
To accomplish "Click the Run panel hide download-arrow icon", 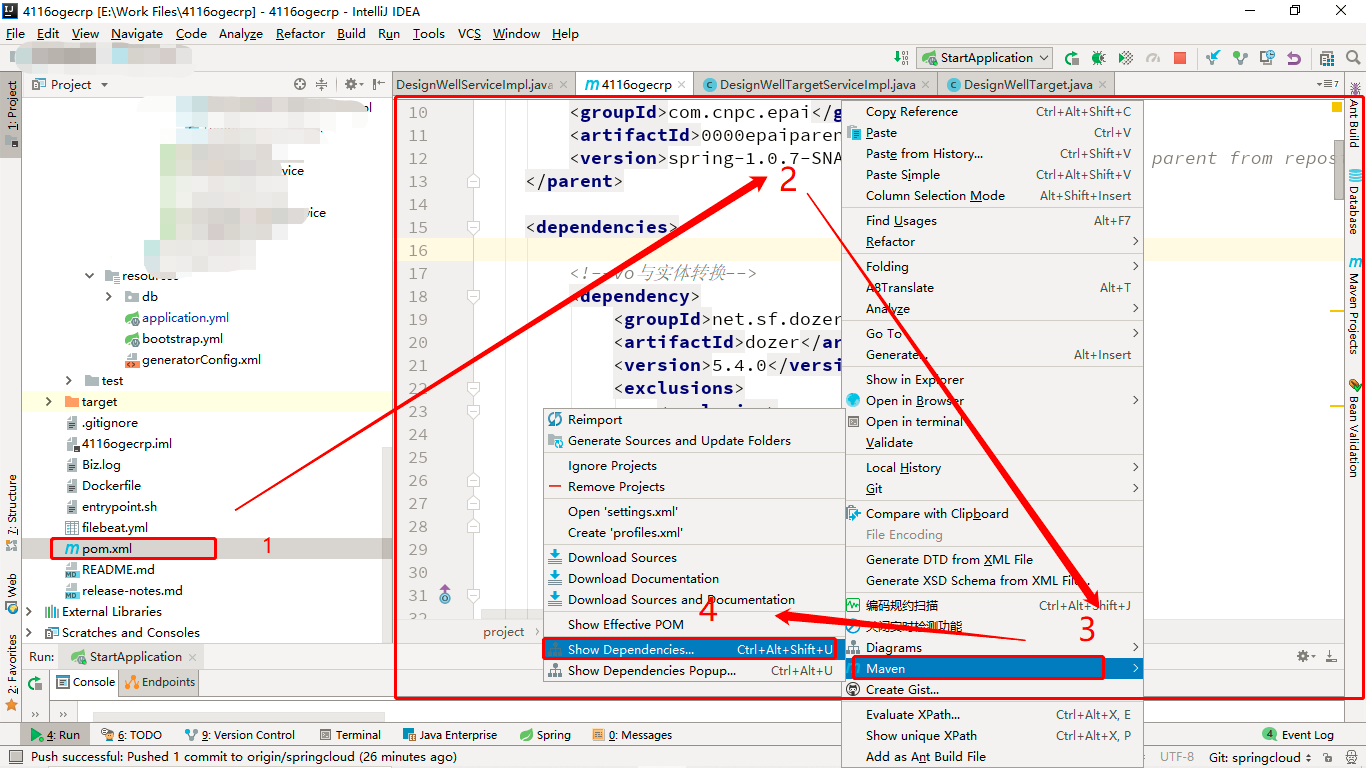I will click(1332, 656).
